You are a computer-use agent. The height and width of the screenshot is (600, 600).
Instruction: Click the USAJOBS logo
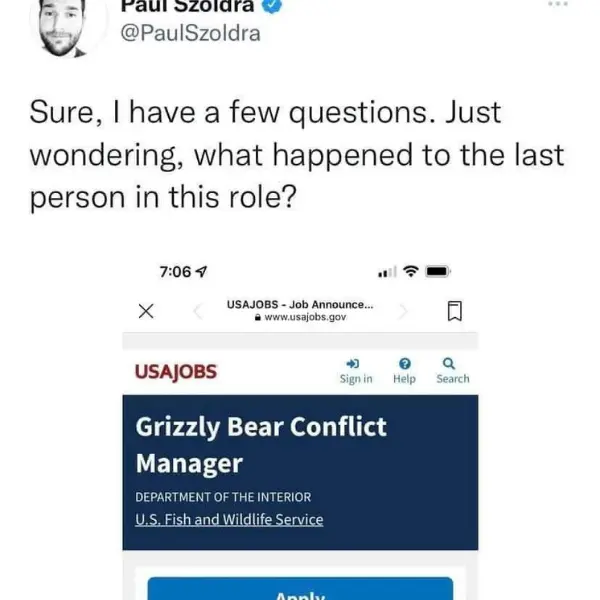tap(175, 372)
